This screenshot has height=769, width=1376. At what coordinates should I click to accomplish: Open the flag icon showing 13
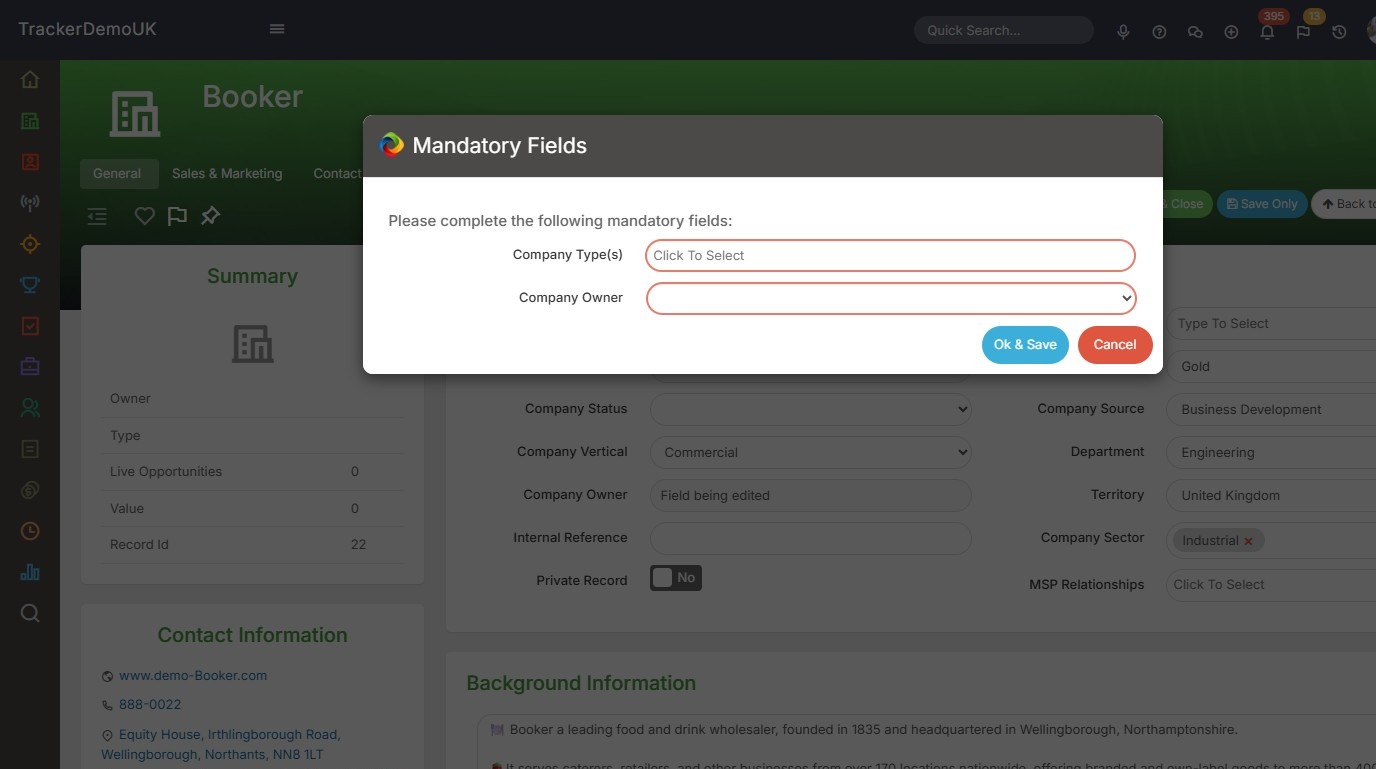[x=1303, y=31]
